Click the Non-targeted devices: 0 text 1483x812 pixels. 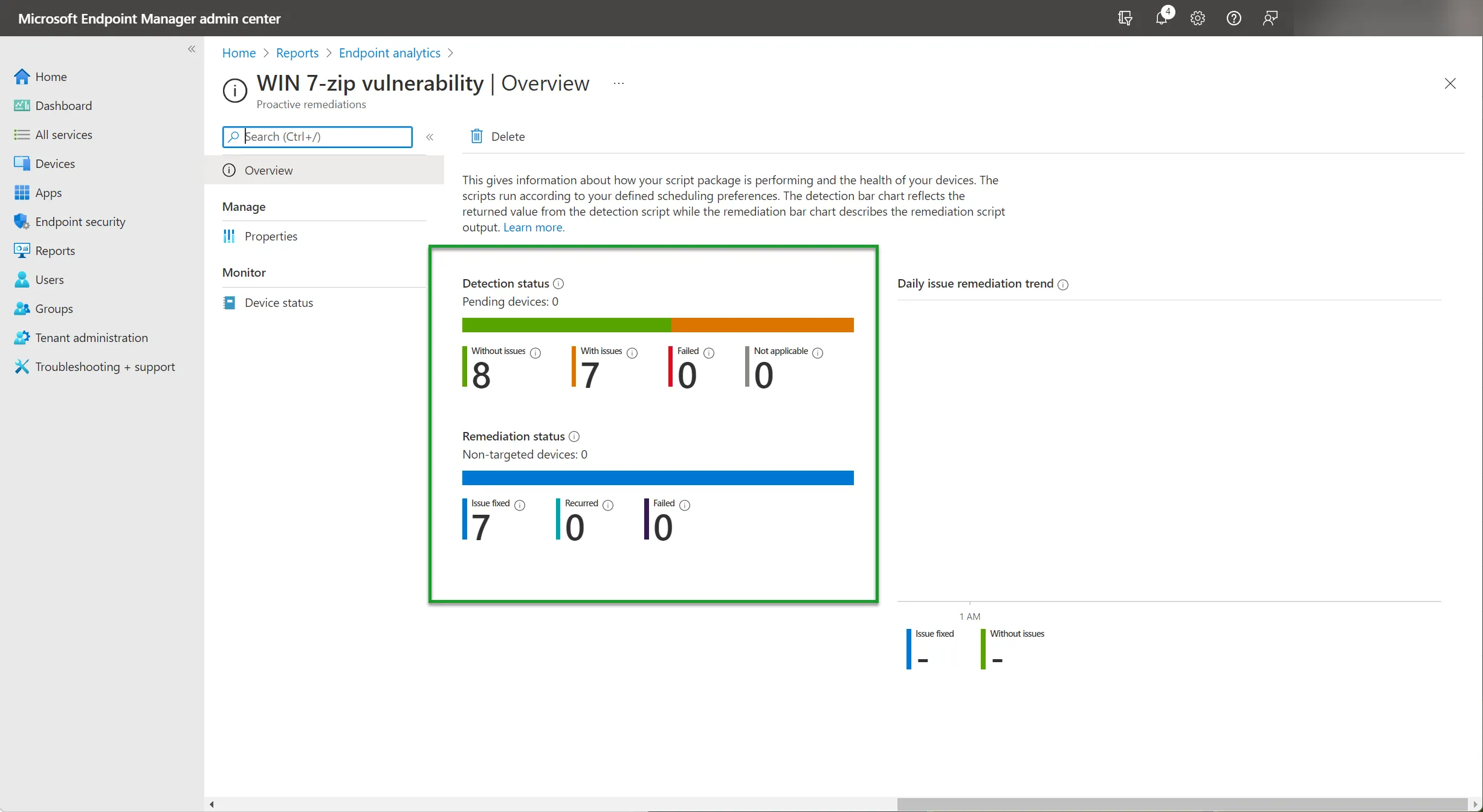[x=525, y=454]
